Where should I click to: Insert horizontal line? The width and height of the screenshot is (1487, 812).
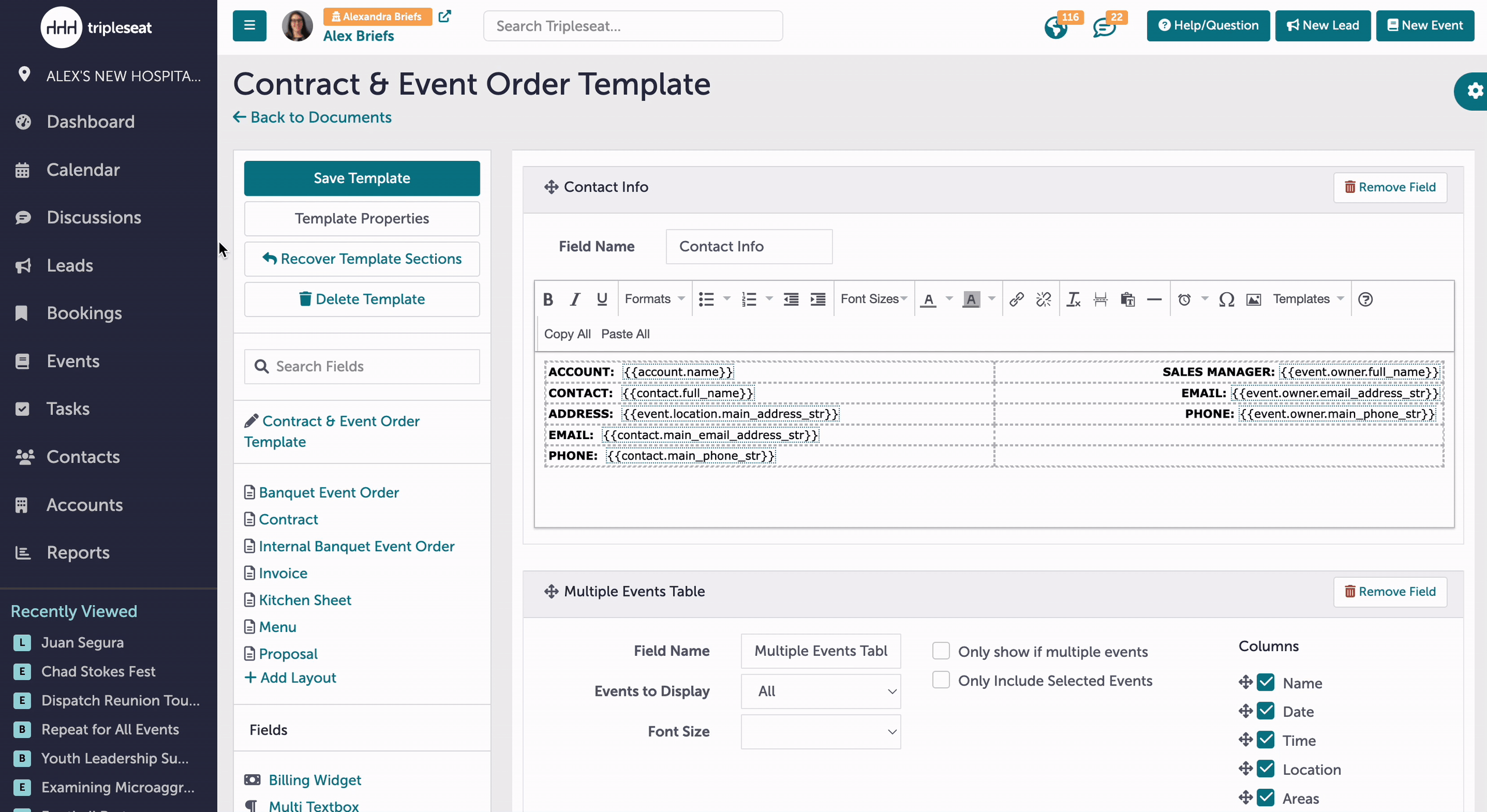click(x=1155, y=299)
